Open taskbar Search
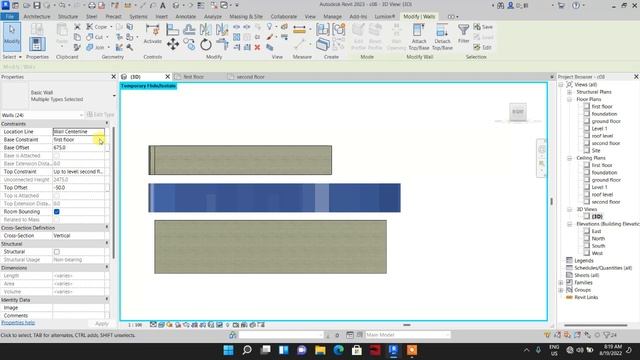 coord(247,350)
